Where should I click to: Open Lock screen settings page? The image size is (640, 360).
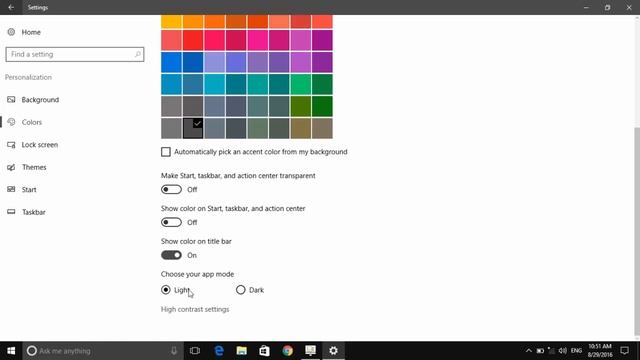[x=40, y=144]
